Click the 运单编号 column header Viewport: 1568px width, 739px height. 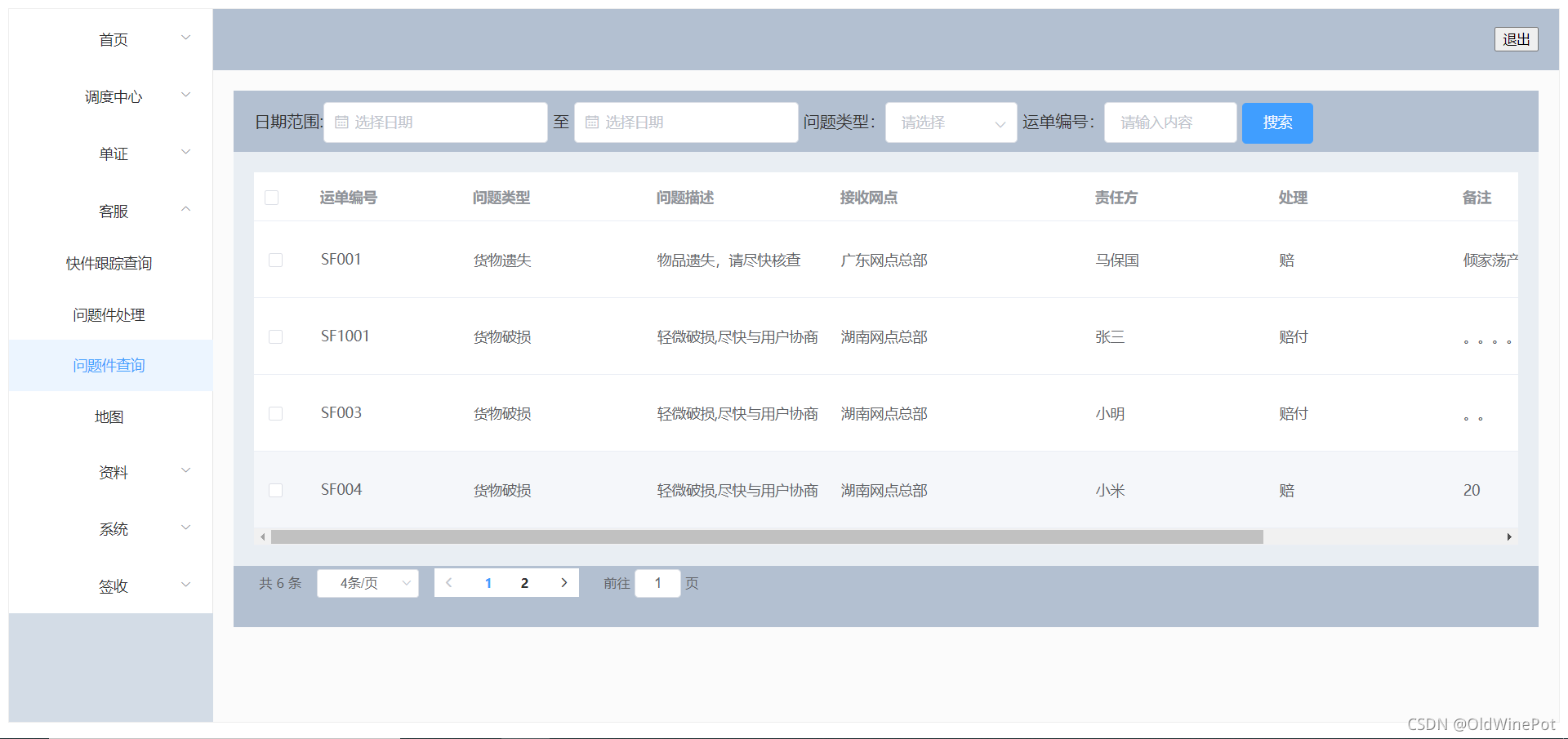coord(349,198)
